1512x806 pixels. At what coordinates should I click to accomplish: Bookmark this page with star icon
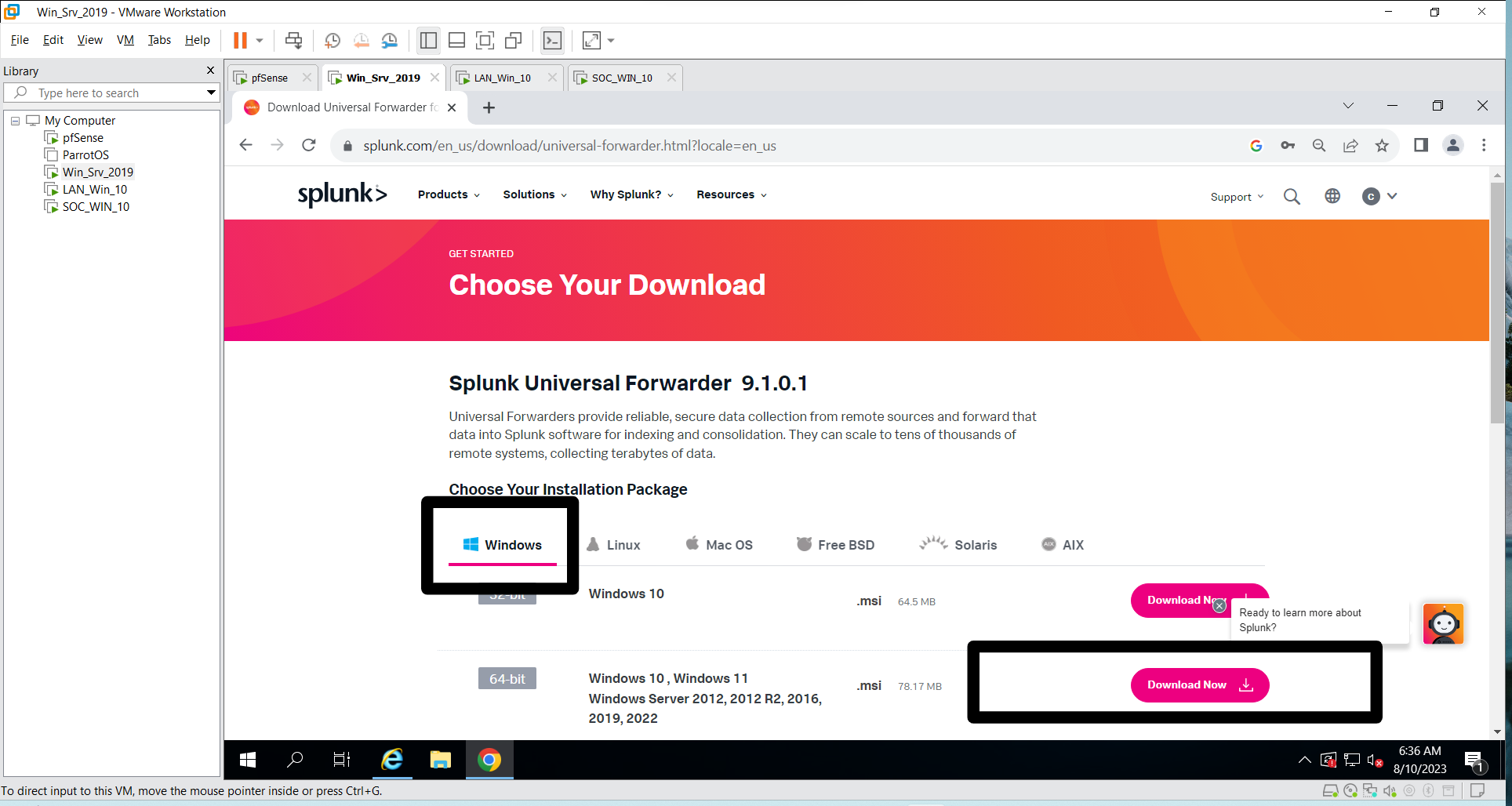tap(1382, 145)
